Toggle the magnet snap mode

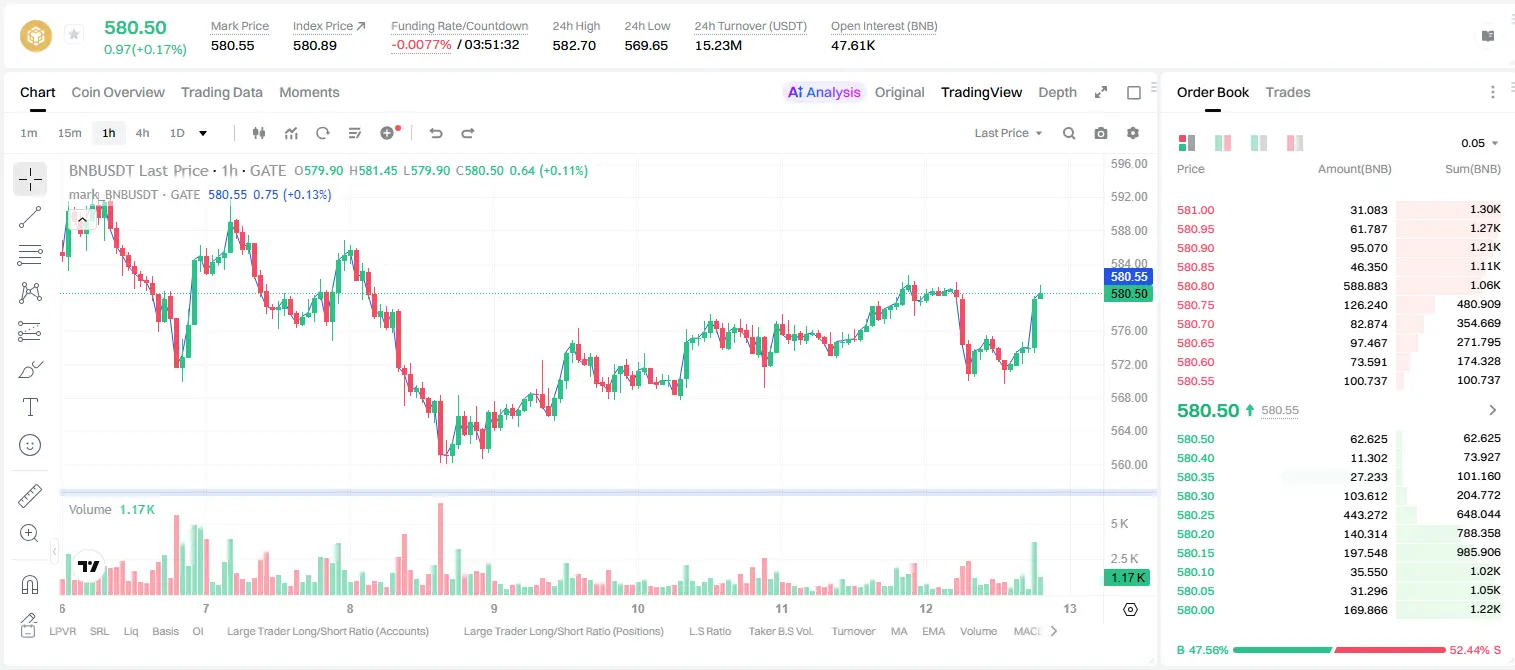click(x=30, y=584)
